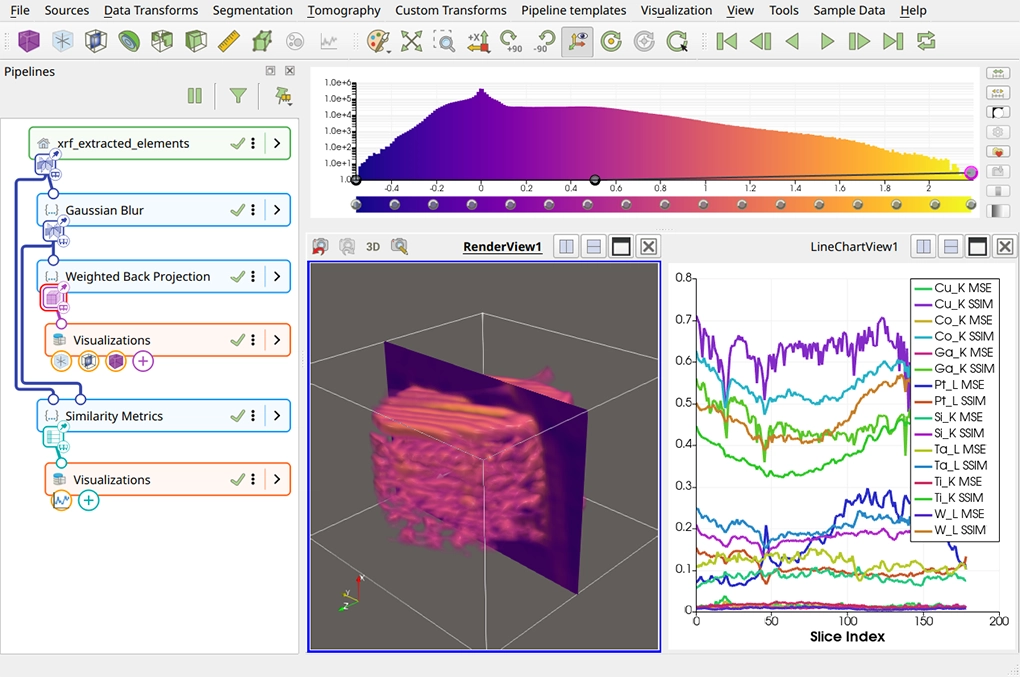Toggle RenderView1 3D interaction mode
The height and width of the screenshot is (677, 1020).
[x=373, y=246]
